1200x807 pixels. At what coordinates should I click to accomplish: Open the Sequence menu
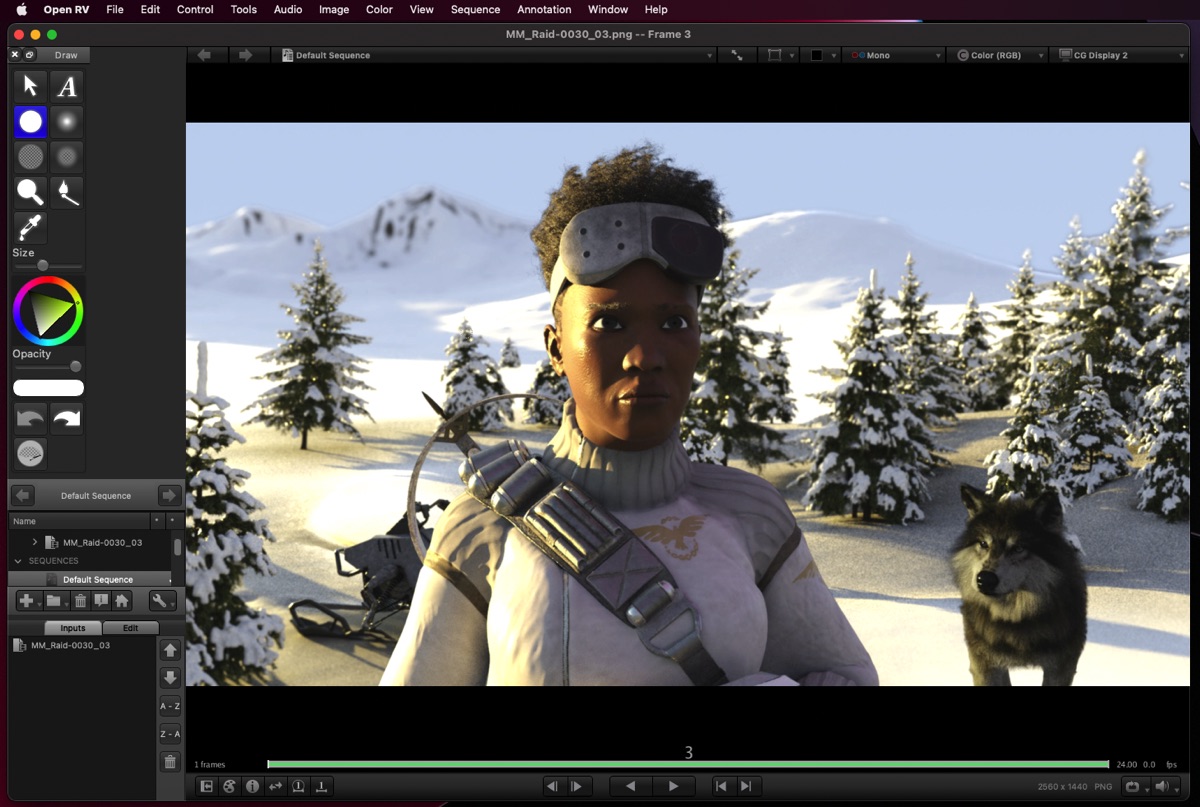pyautogui.click(x=475, y=9)
